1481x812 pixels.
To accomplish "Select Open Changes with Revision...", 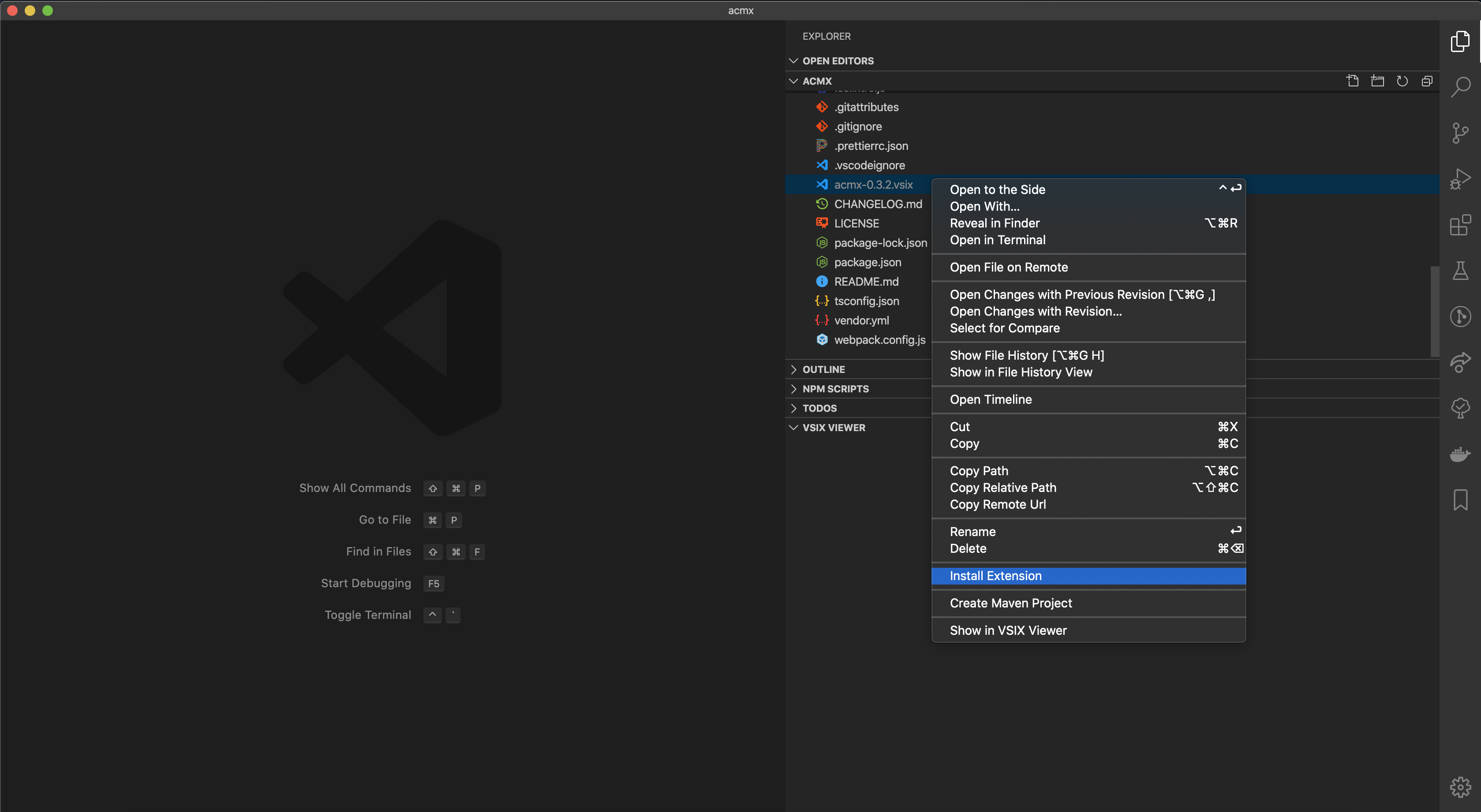I will point(1088,312).
